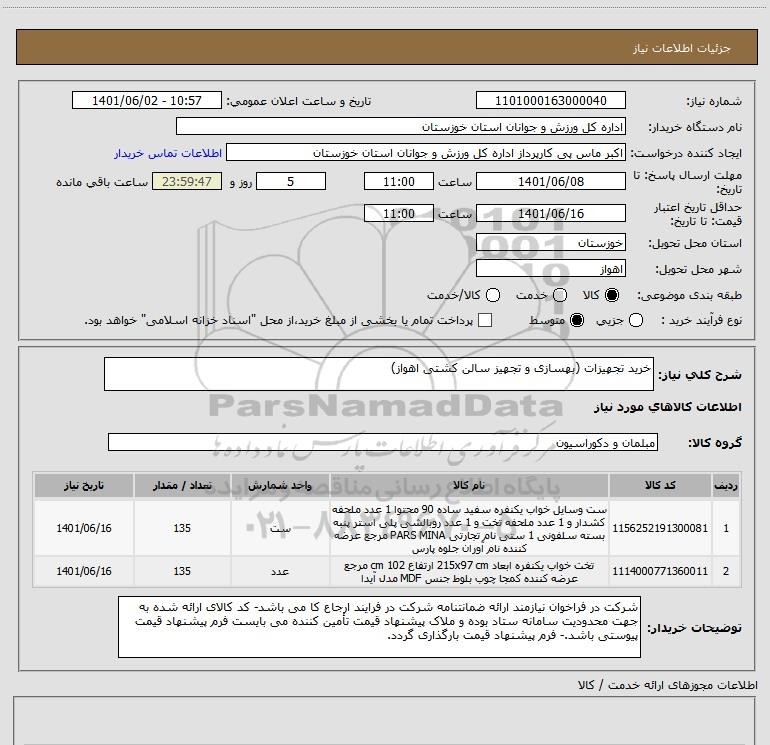
Task: Click the single bed product description in row 2
Action: [x=469, y=572]
